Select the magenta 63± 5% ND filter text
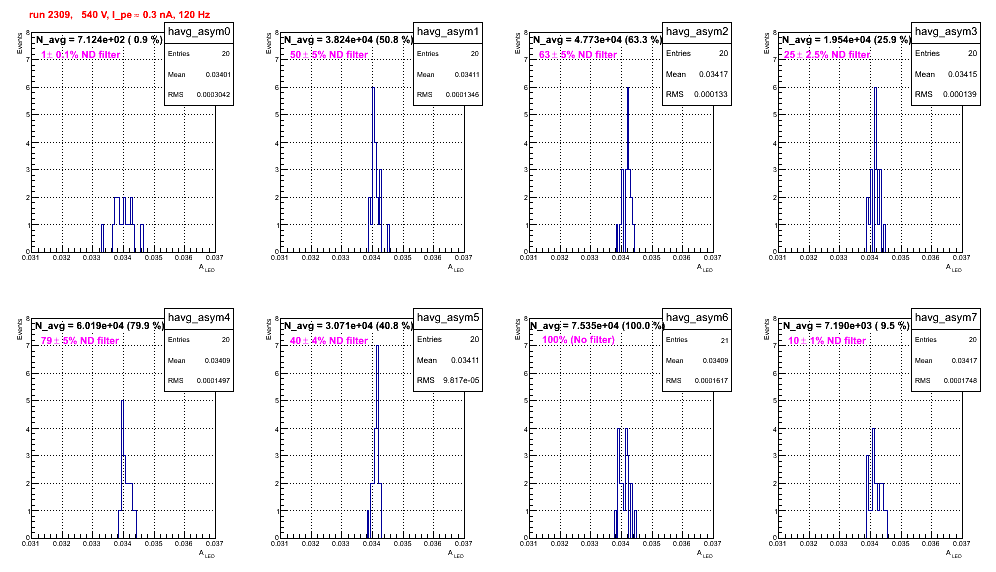Screen dimensions: 996x572 click(x=578, y=55)
